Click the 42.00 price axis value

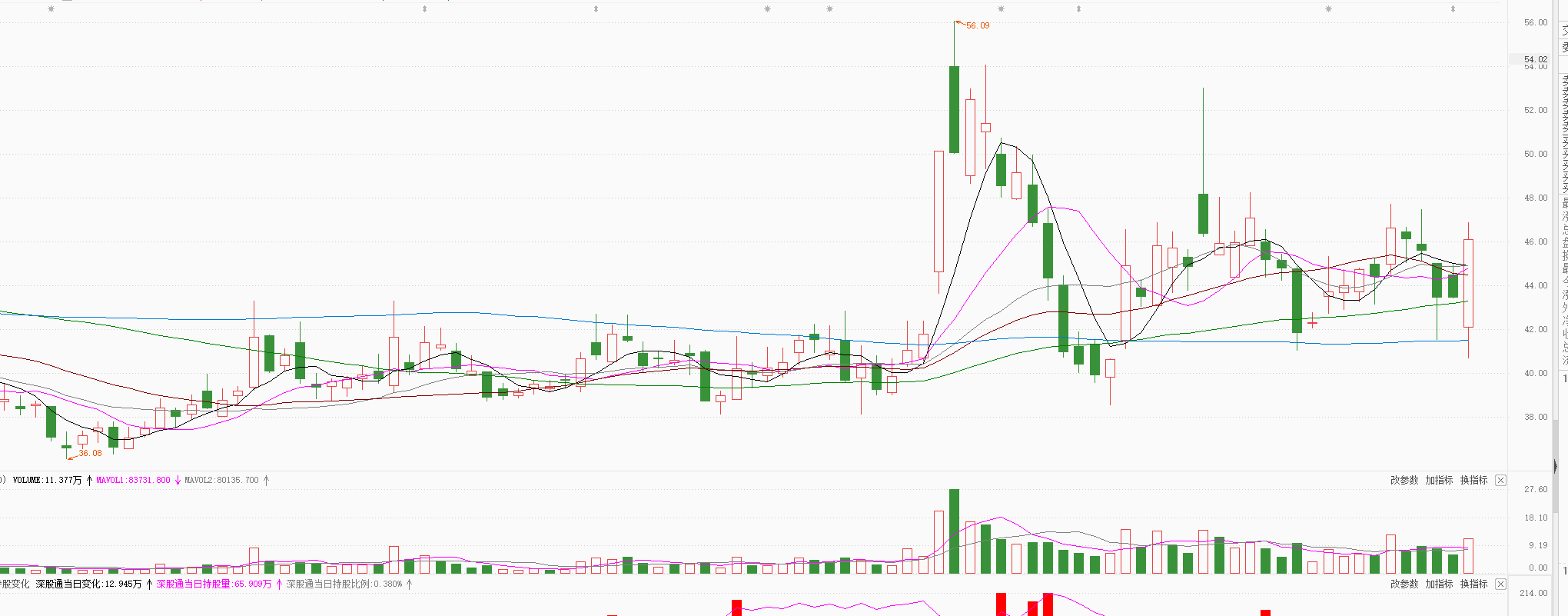click(1536, 329)
